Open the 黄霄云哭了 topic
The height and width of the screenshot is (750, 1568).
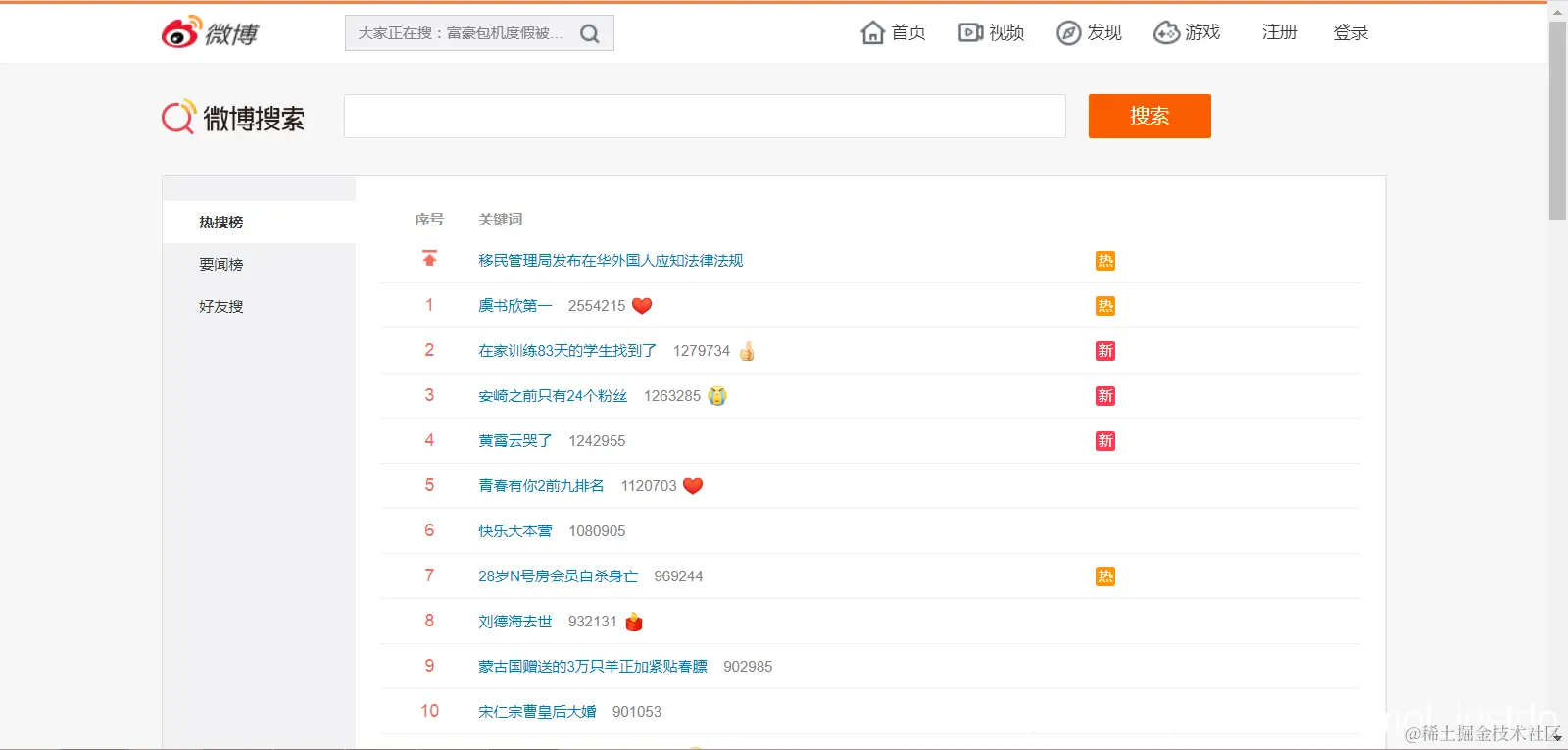[x=515, y=441]
